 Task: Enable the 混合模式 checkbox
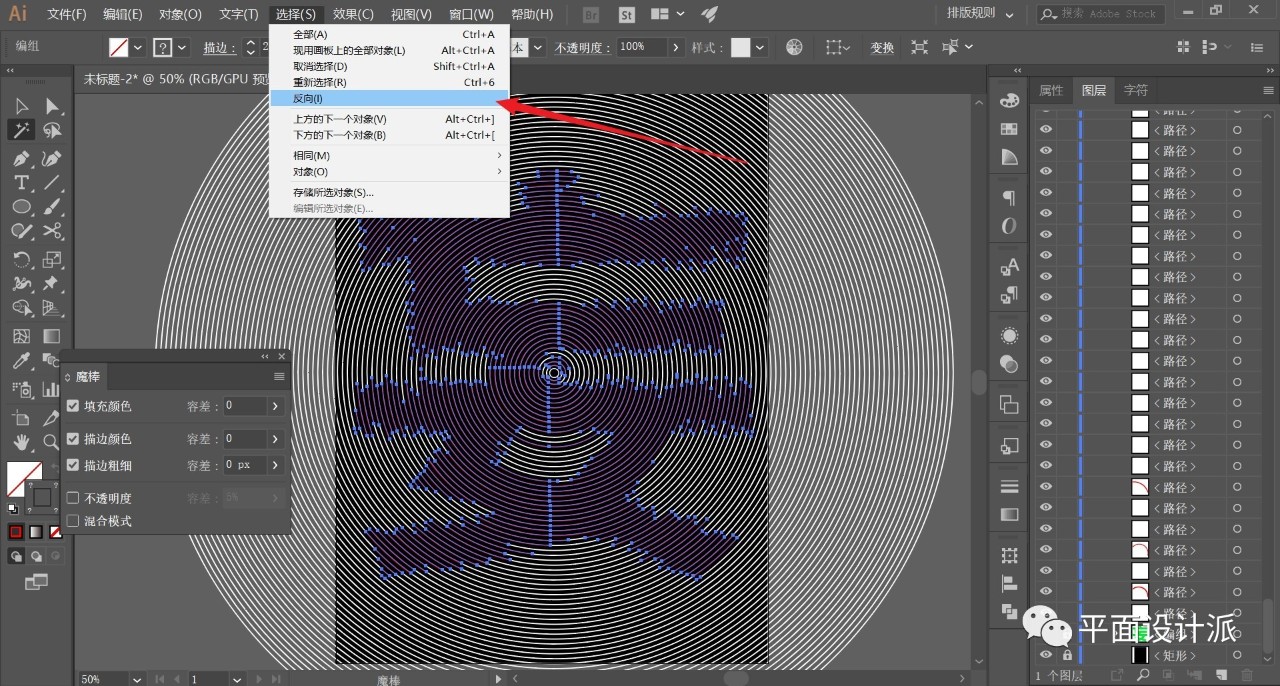tap(73, 521)
